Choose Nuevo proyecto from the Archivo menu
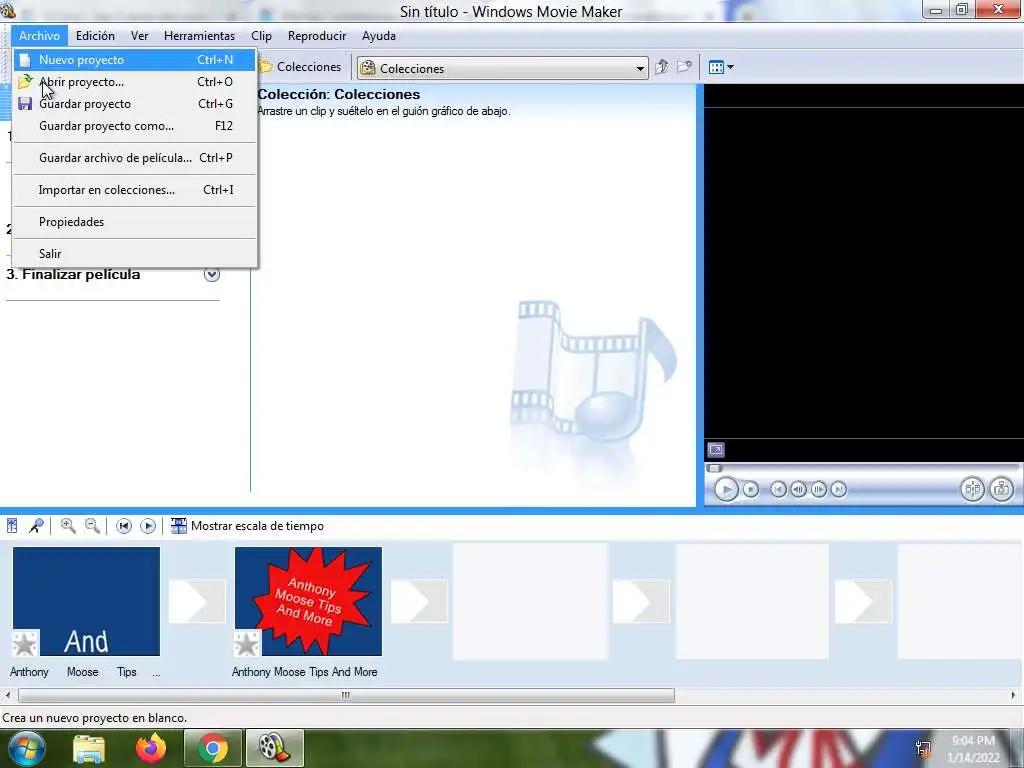 click(134, 60)
